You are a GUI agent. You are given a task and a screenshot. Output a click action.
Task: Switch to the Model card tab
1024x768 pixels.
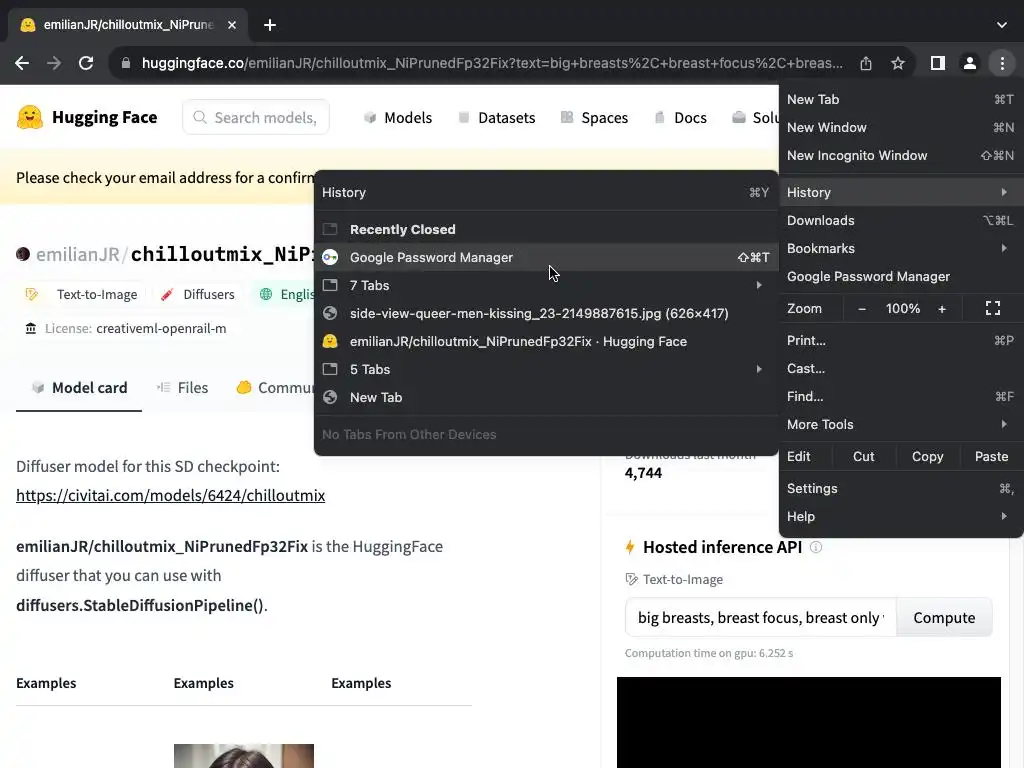(x=79, y=388)
